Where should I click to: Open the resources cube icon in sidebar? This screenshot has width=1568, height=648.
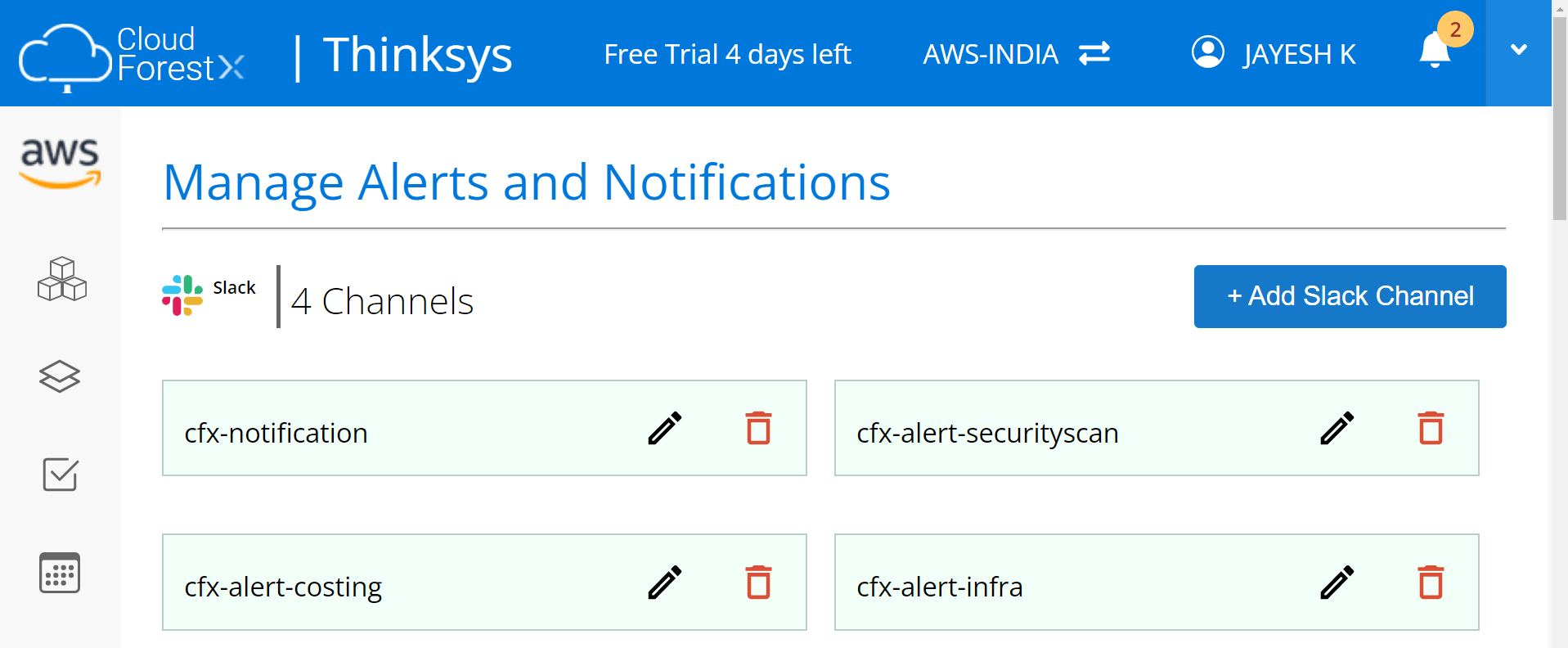[x=60, y=279]
